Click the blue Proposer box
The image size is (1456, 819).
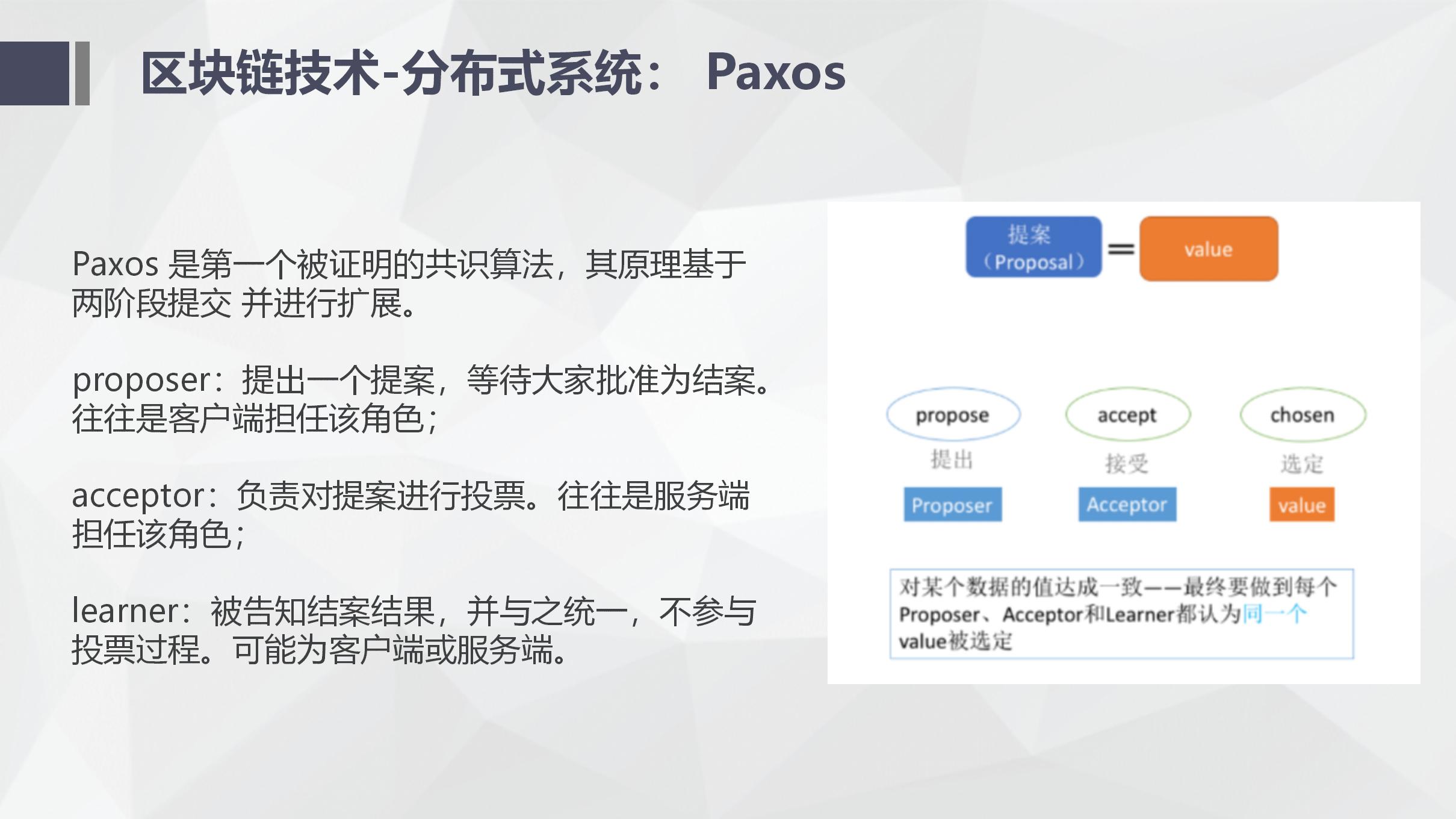pos(953,506)
